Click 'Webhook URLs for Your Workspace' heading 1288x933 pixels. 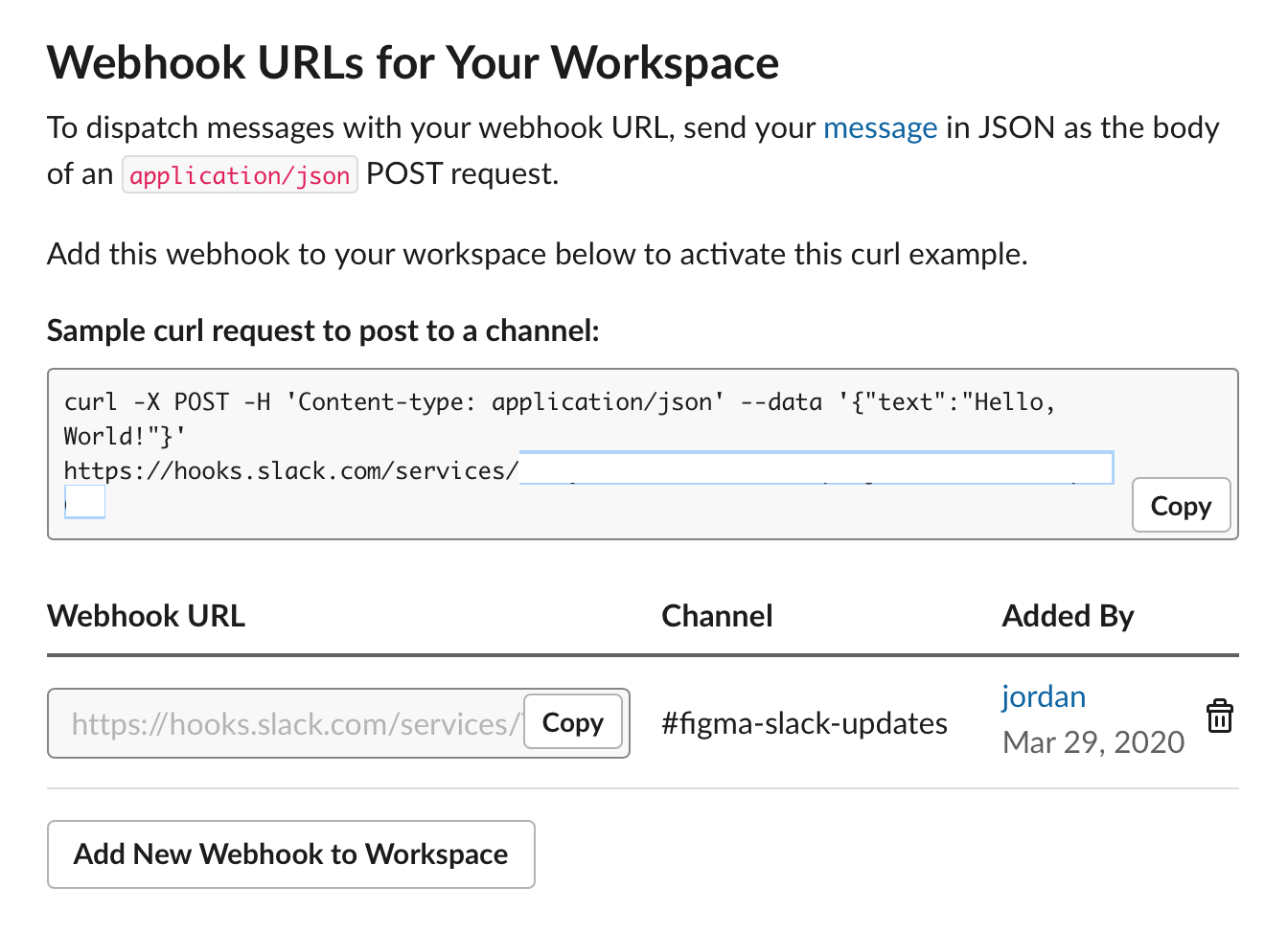[413, 63]
